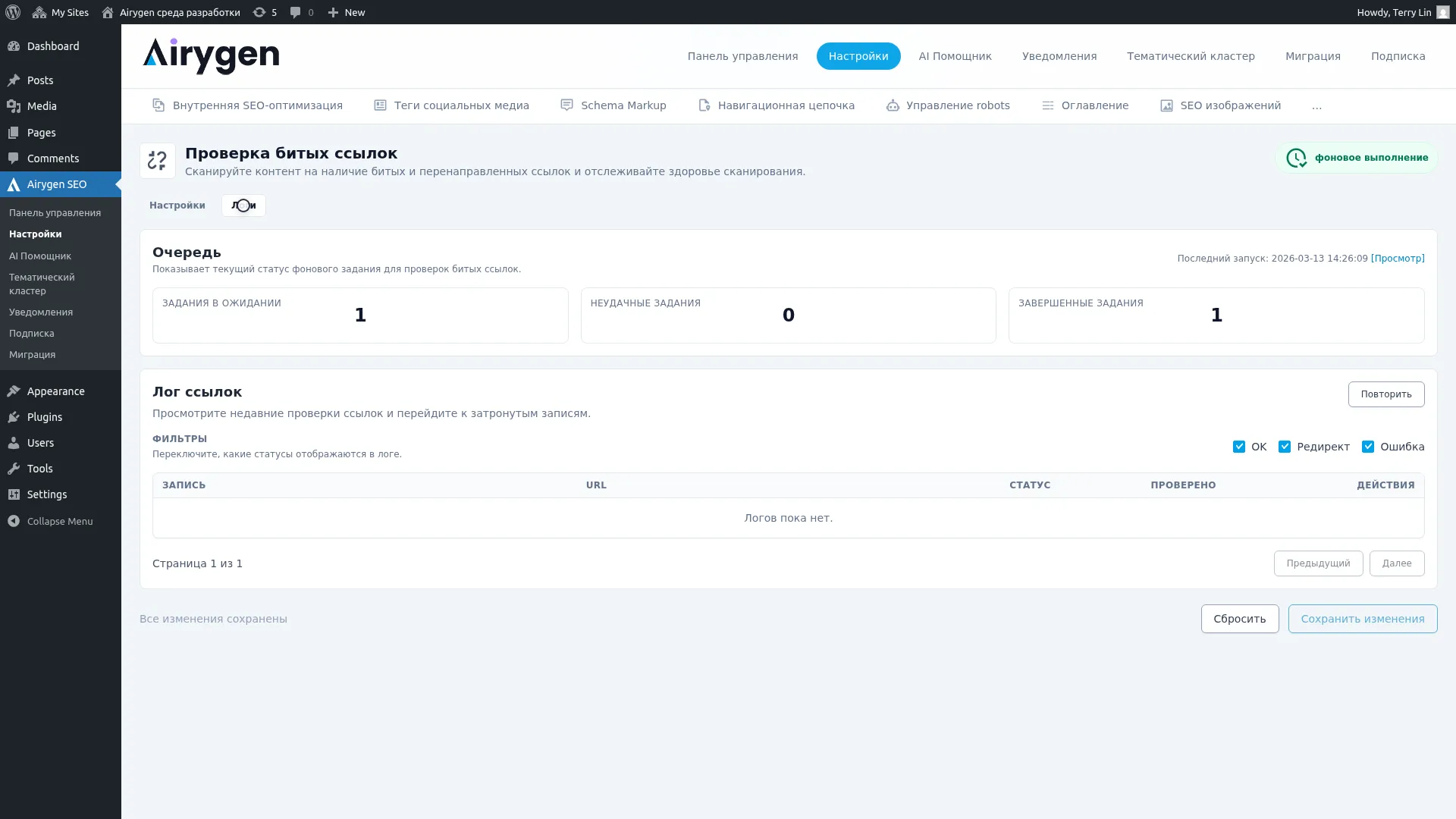1456x819 pixels.
Task: Click the Dashboard gauge icon
Action: (14, 46)
